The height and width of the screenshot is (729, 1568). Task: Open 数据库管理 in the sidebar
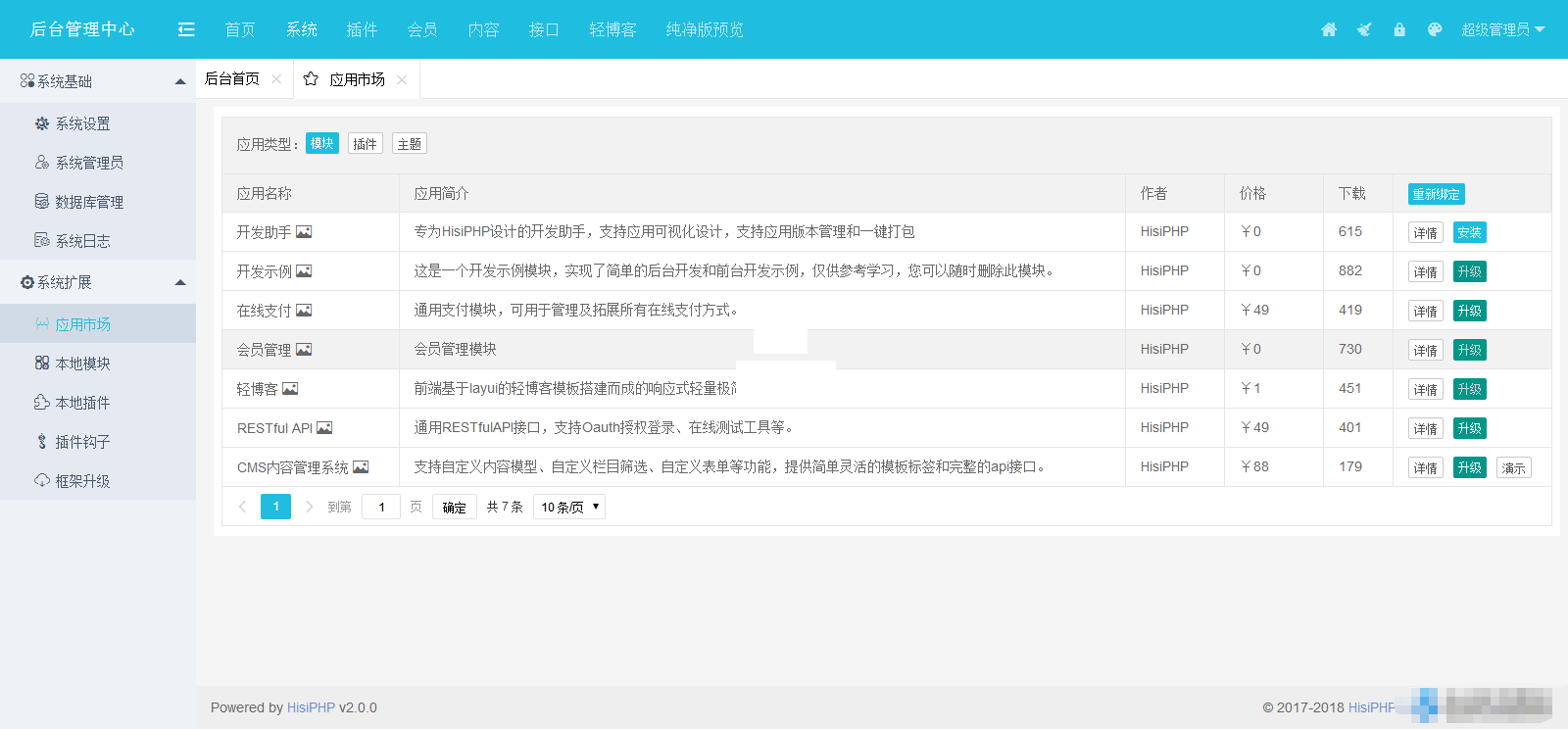pos(89,202)
